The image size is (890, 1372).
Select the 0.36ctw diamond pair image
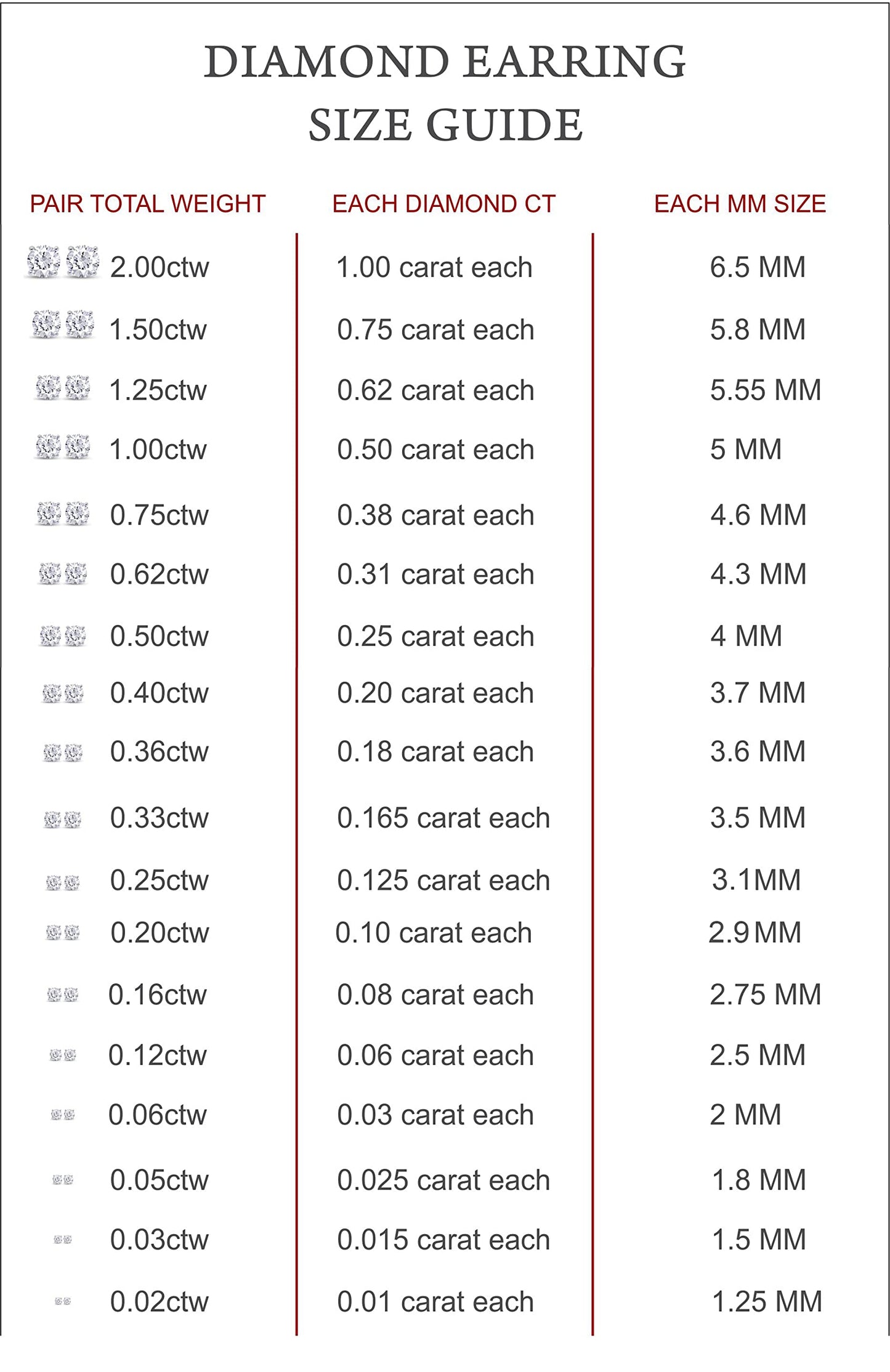63,753
